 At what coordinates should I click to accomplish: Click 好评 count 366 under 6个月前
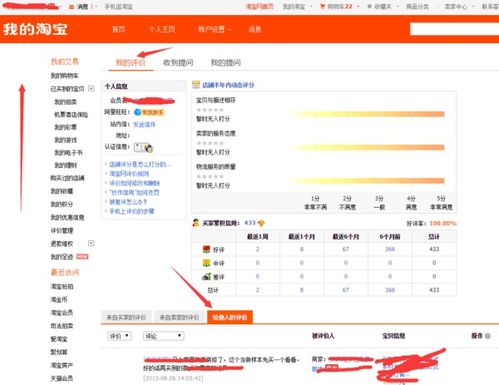tap(390, 249)
